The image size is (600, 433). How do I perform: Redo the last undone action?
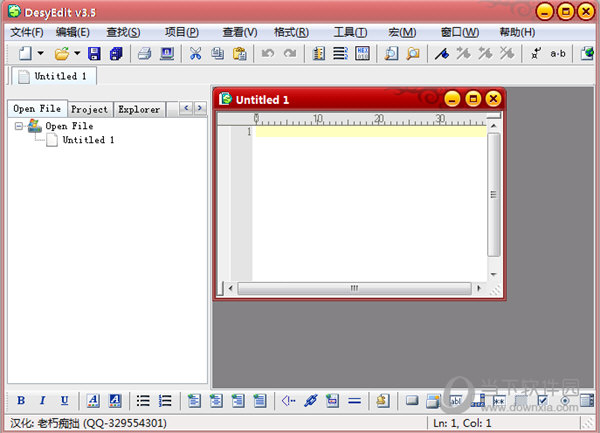pyautogui.click(x=290, y=53)
